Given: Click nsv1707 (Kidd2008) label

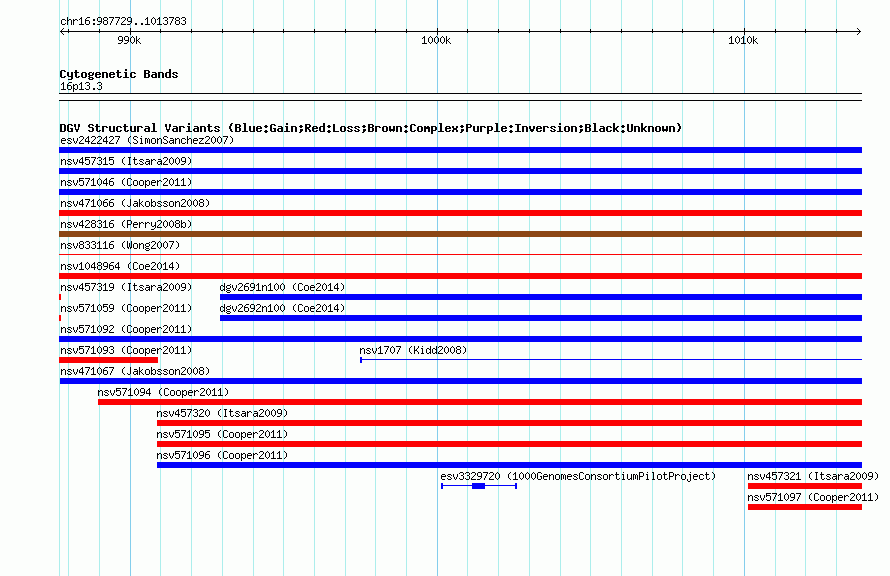Looking at the screenshot, I should tap(413, 350).
